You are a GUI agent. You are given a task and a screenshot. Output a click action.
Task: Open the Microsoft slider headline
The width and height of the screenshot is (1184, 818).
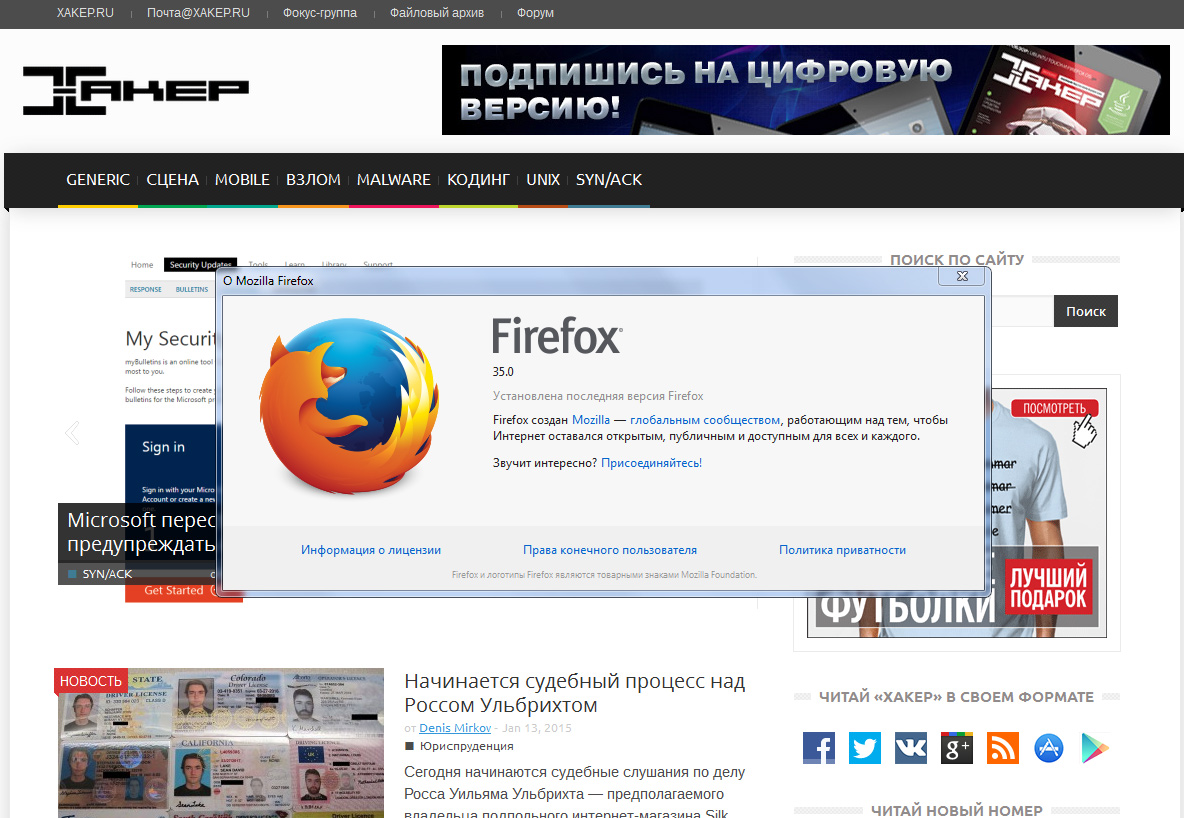coord(140,532)
